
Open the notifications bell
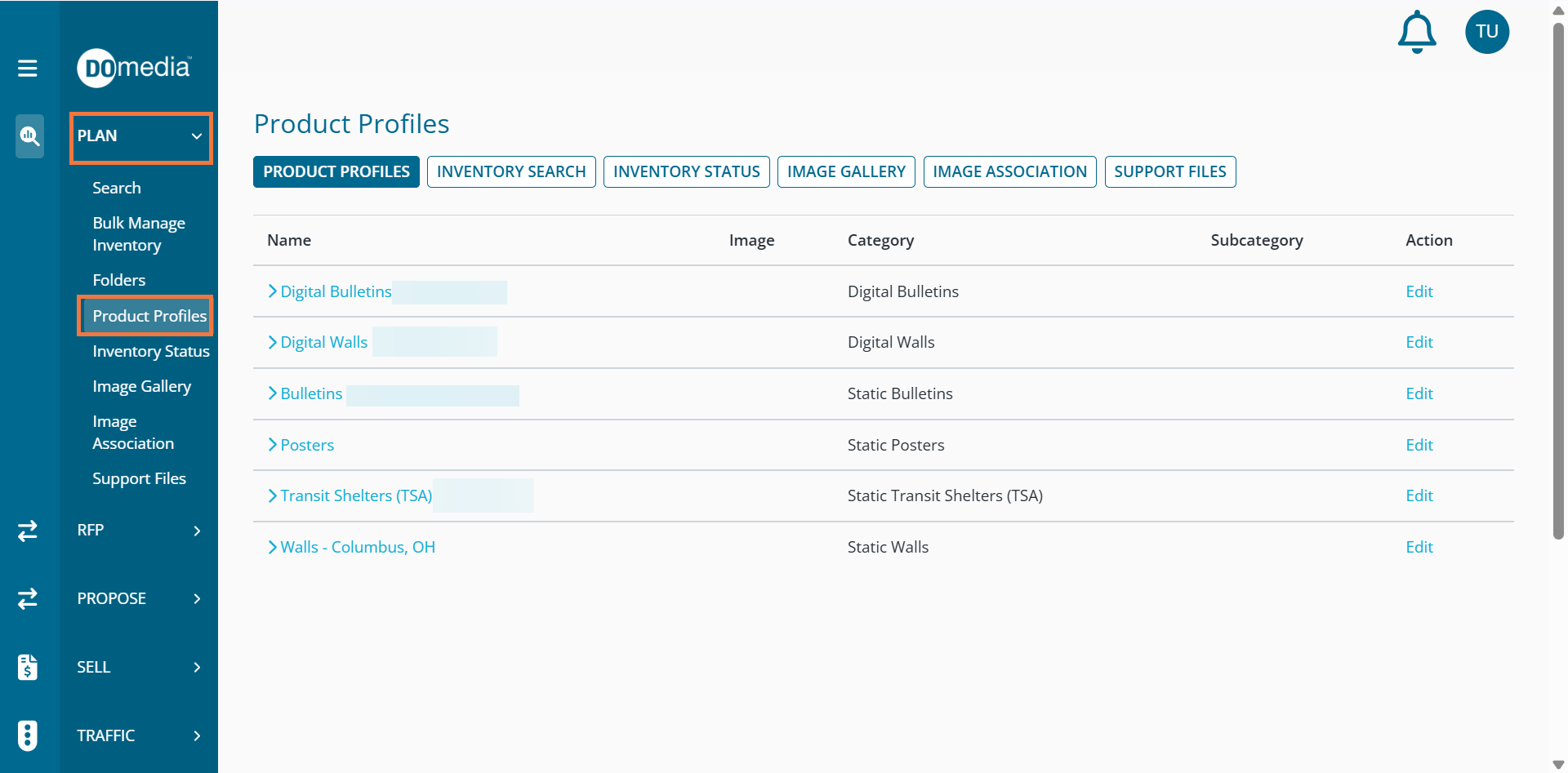1416,33
